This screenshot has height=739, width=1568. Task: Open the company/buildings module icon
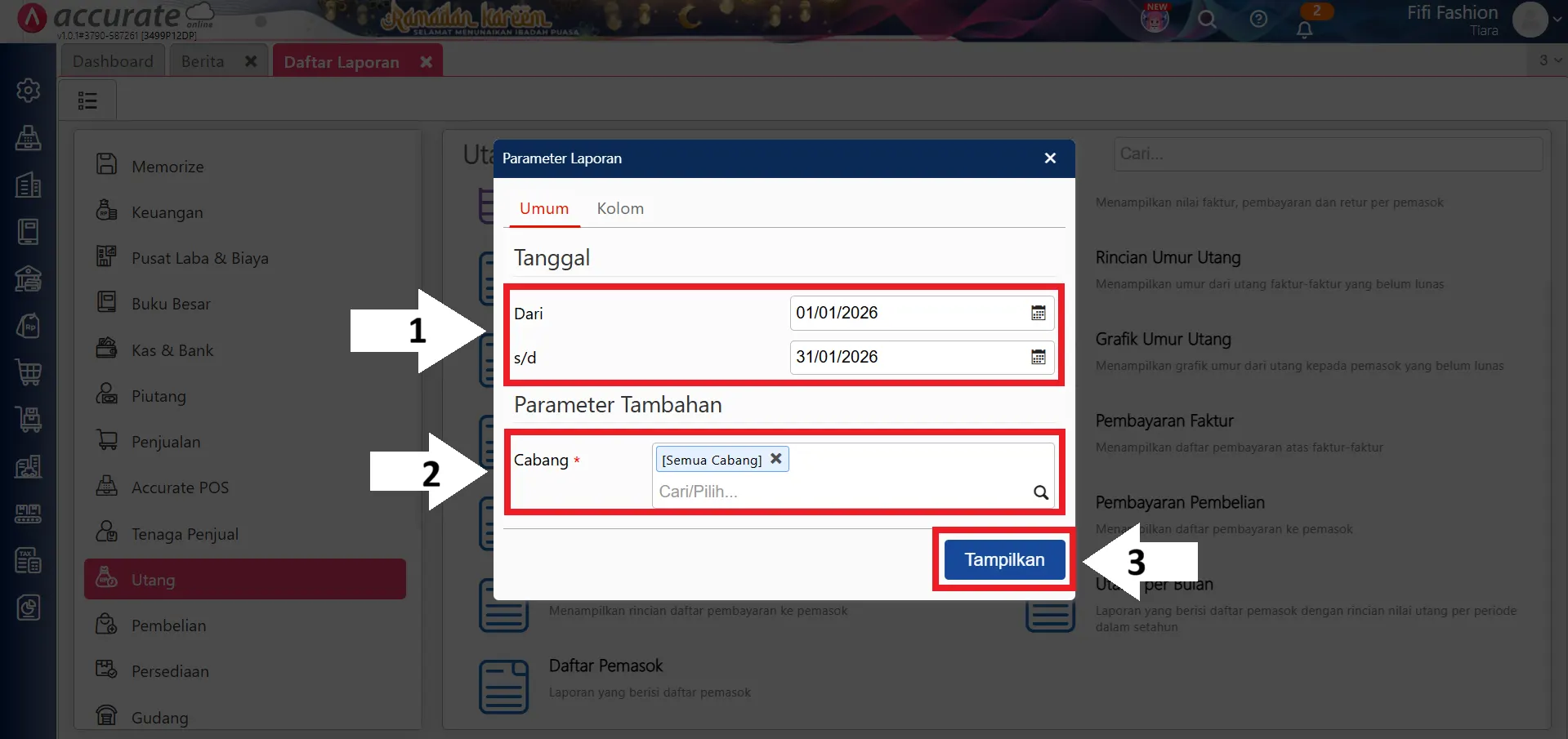(x=29, y=185)
